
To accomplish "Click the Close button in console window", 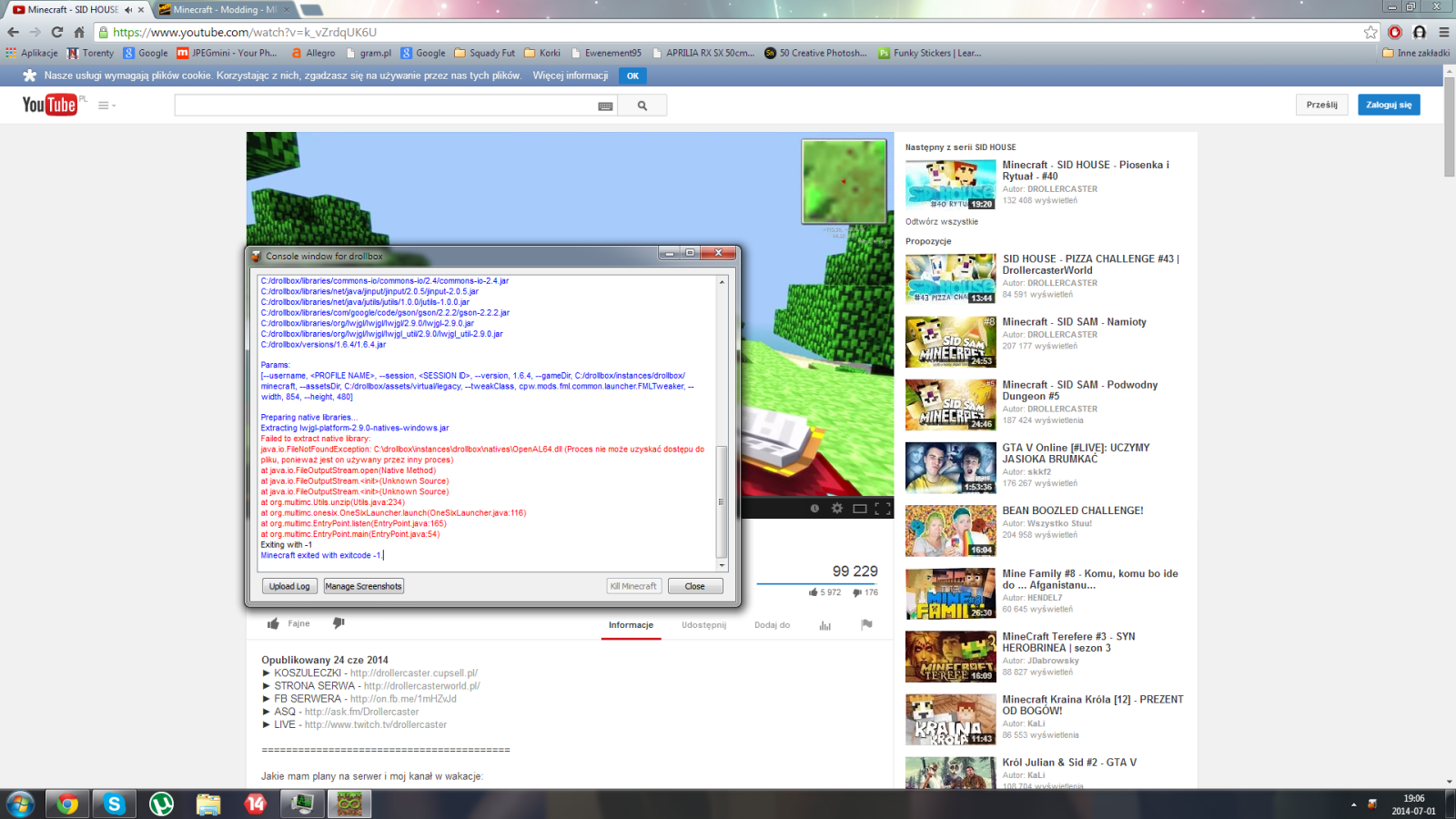I will tap(695, 586).
